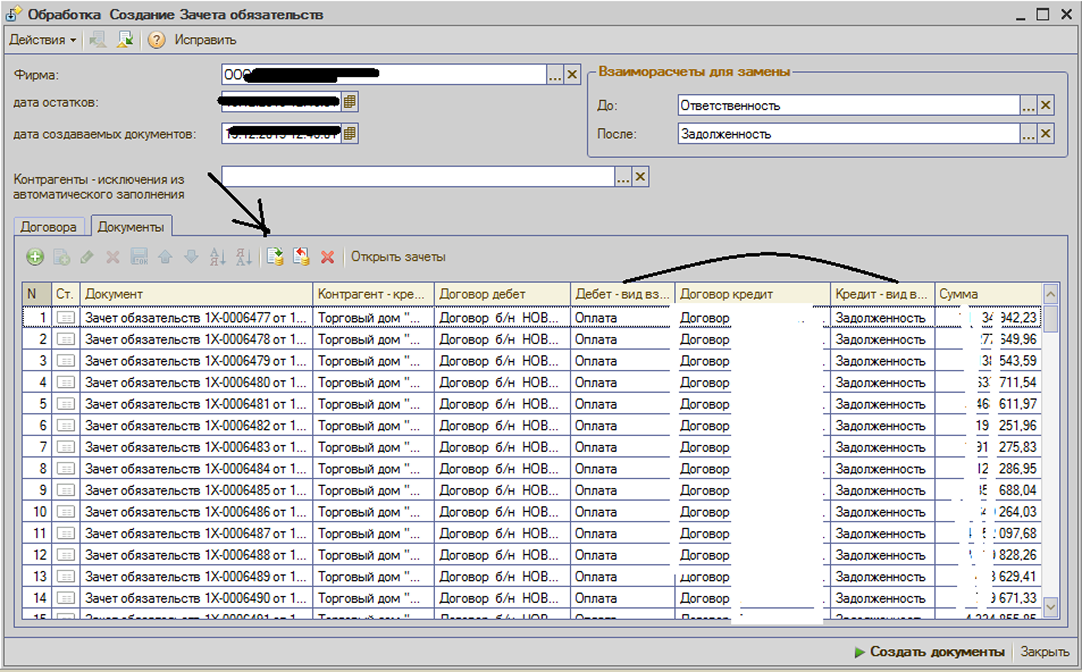Open selection list for До field

1027,105
